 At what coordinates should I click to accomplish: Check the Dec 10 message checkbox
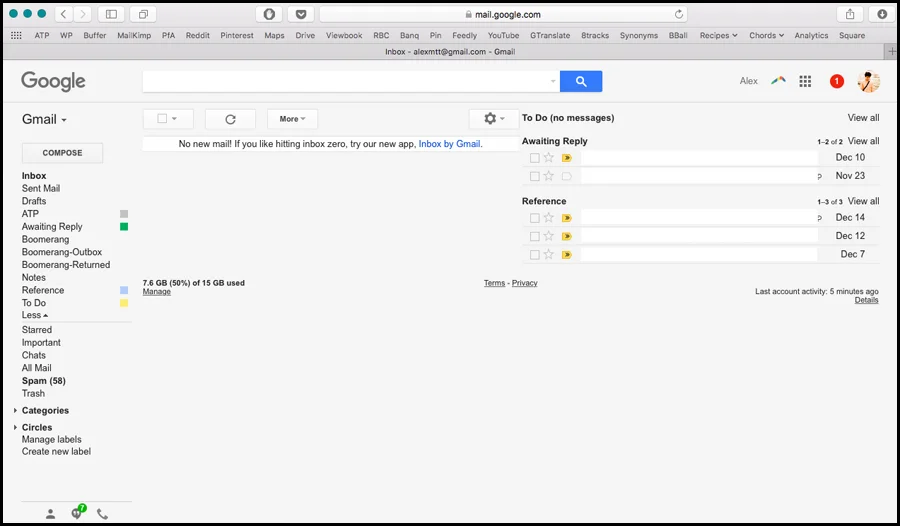click(534, 158)
